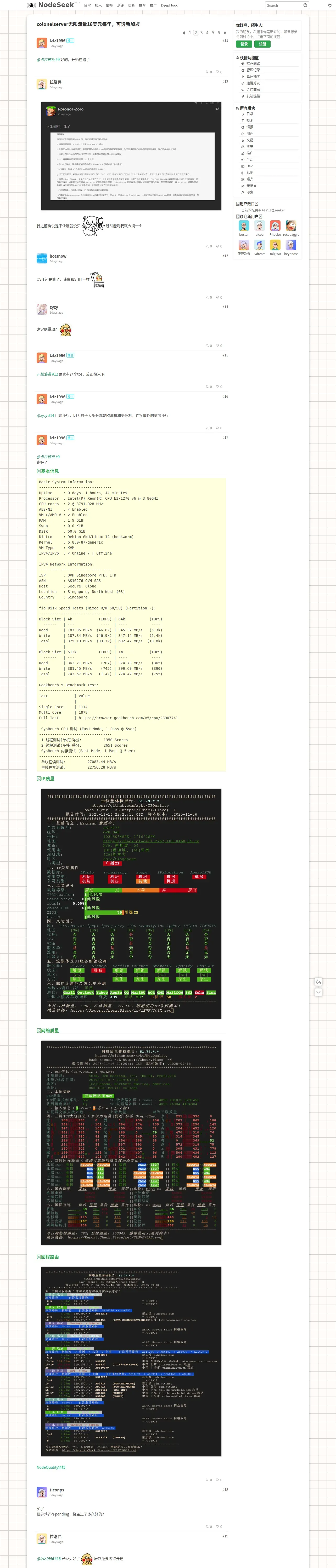Screen dimensions: 336x1568
Task: Open 友站链接 quick link icon
Action: pyautogui.click(x=243, y=96)
